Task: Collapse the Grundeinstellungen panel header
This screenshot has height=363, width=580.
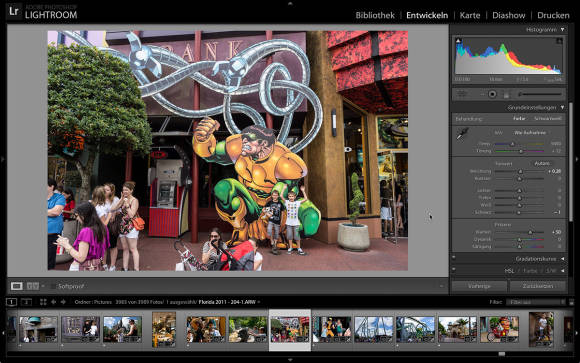Action: point(562,107)
